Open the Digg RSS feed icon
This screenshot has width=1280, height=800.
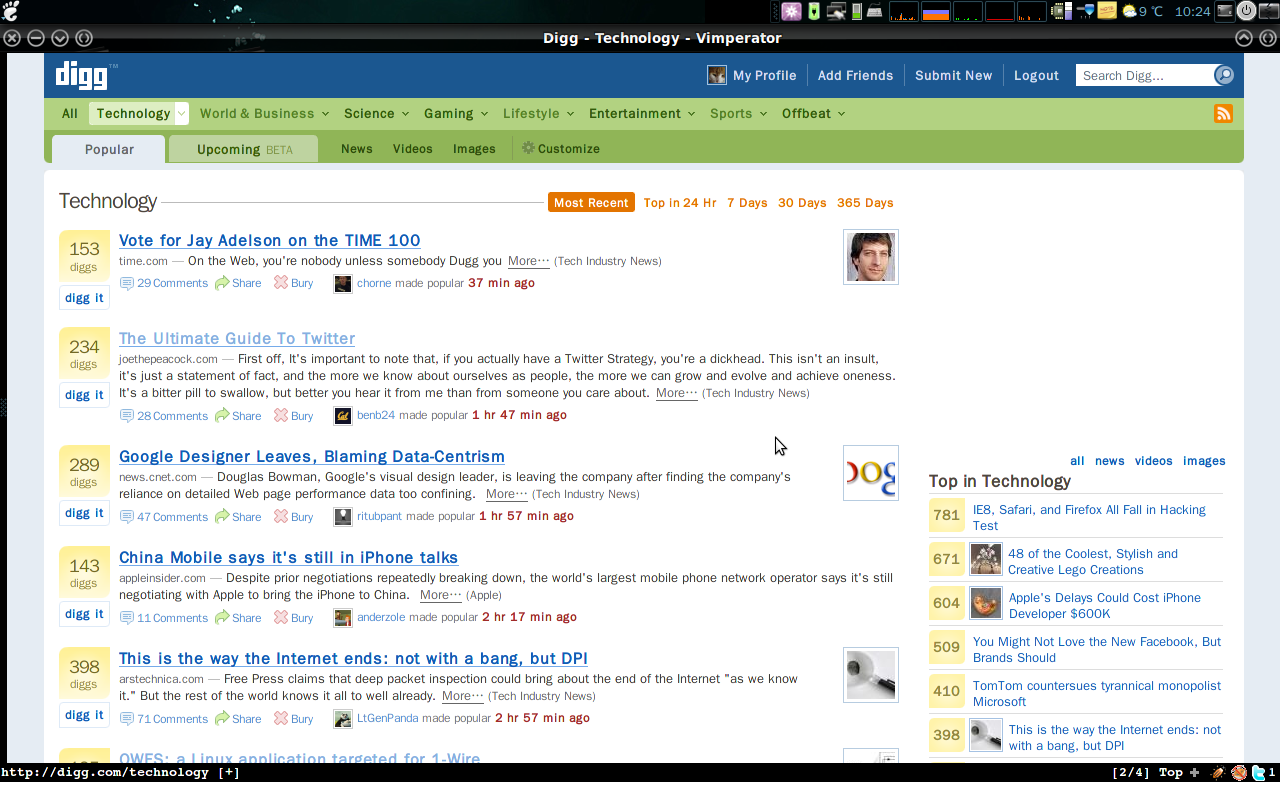pos(1223,114)
